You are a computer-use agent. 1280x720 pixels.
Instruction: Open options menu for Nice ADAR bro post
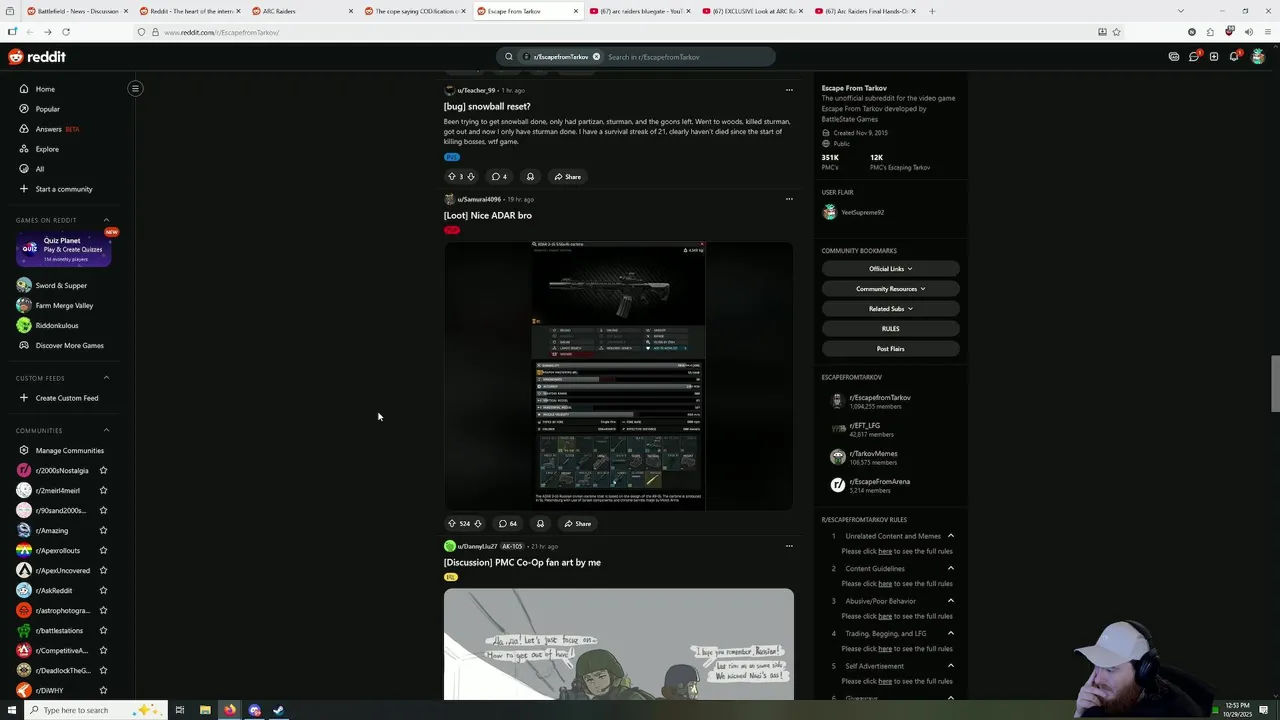pyautogui.click(x=789, y=199)
